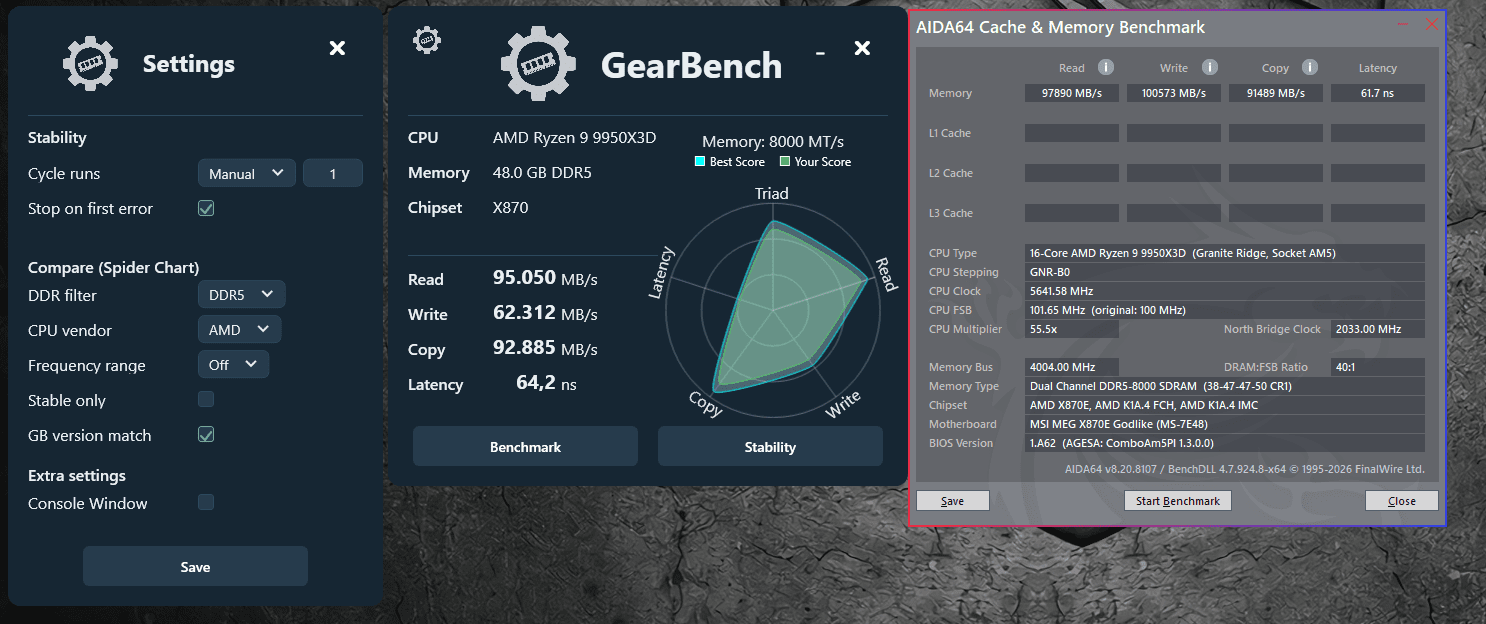Click the L3 Cache Latency result field
This screenshot has height=624, width=1486.
(1378, 213)
